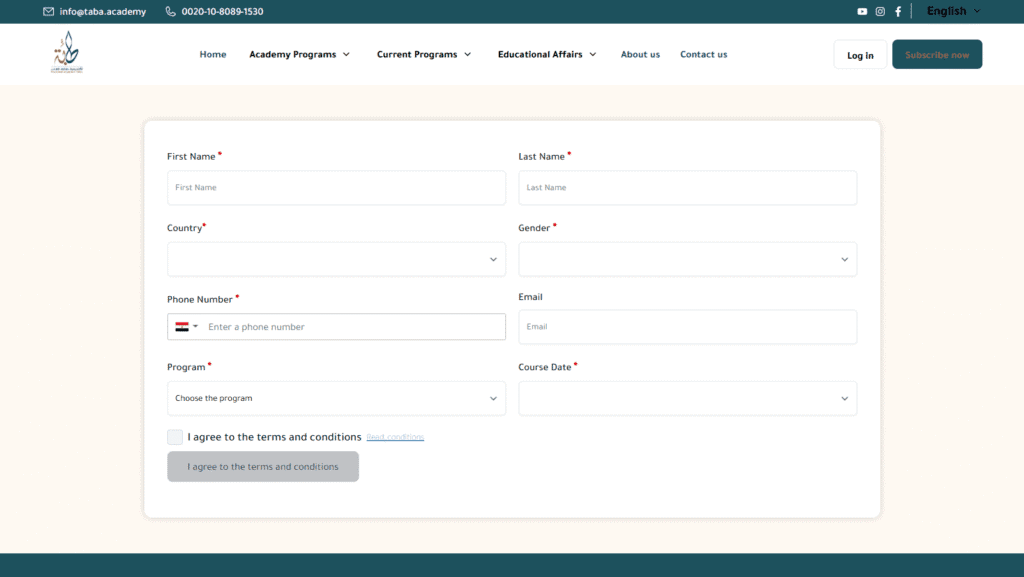Open the Country dropdown

pyautogui.click(x=336, y=259)
